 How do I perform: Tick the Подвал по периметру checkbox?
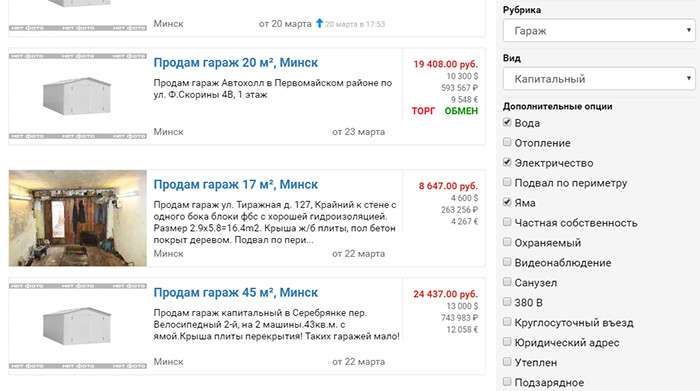tap(507, 182)
